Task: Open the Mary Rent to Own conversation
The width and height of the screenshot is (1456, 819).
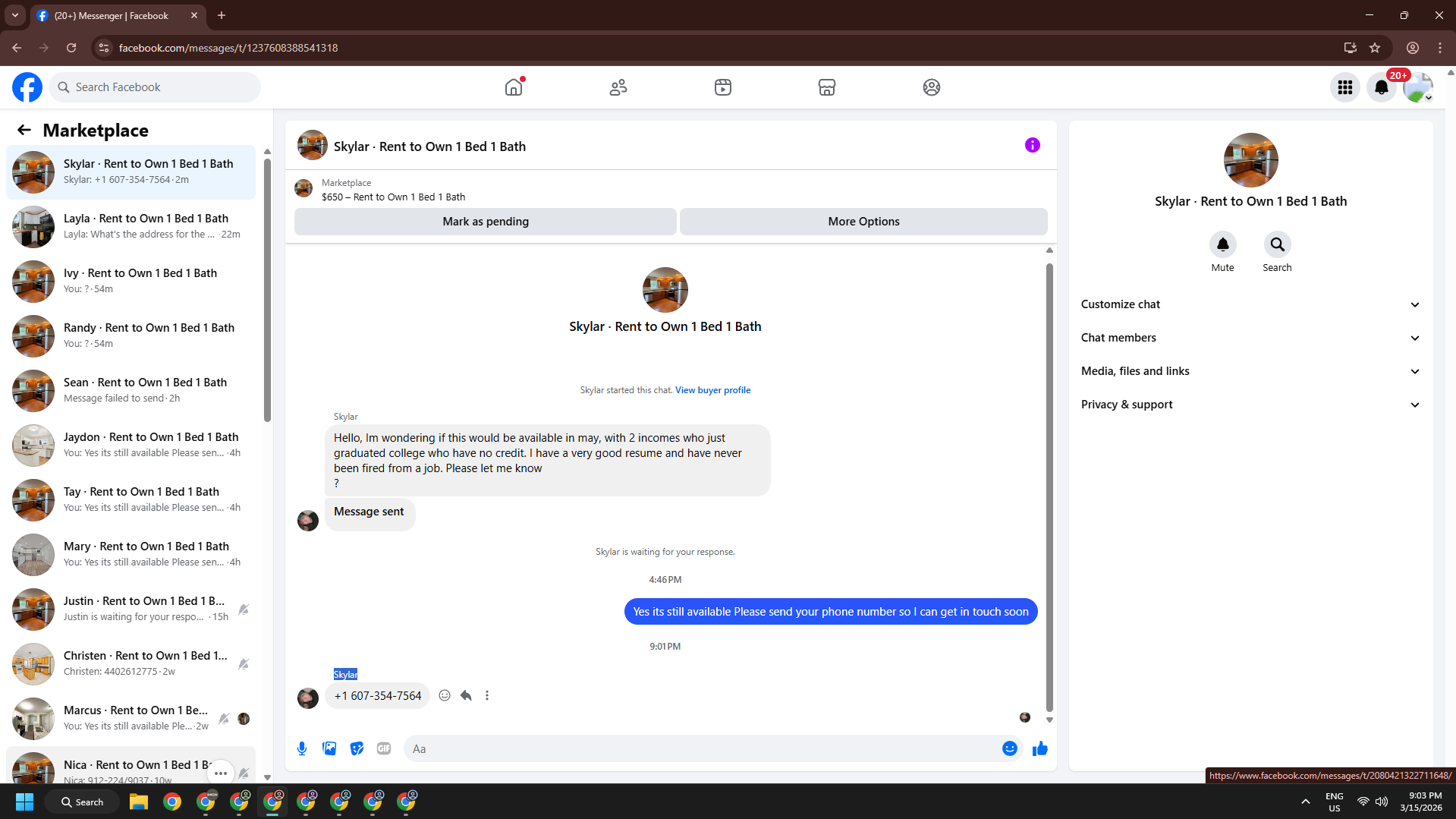Action: pyautogui.click(x=131, y=554)
